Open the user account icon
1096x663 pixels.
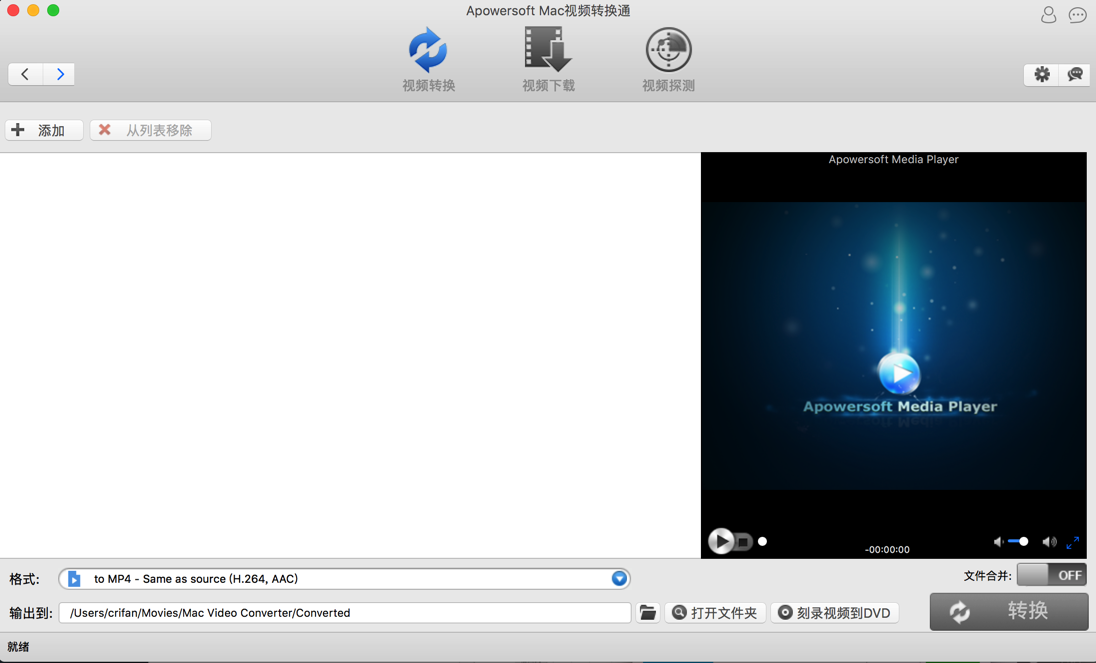pyautogui.click(x=1048, y=15)
